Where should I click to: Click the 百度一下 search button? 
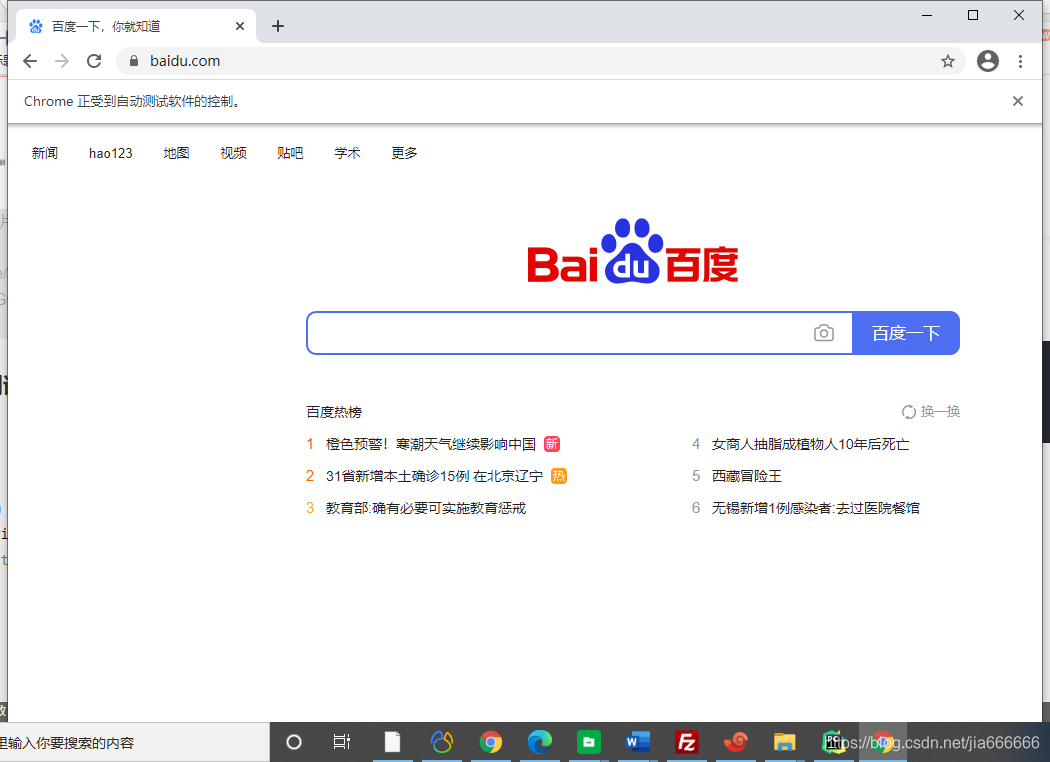click(905, 333)
